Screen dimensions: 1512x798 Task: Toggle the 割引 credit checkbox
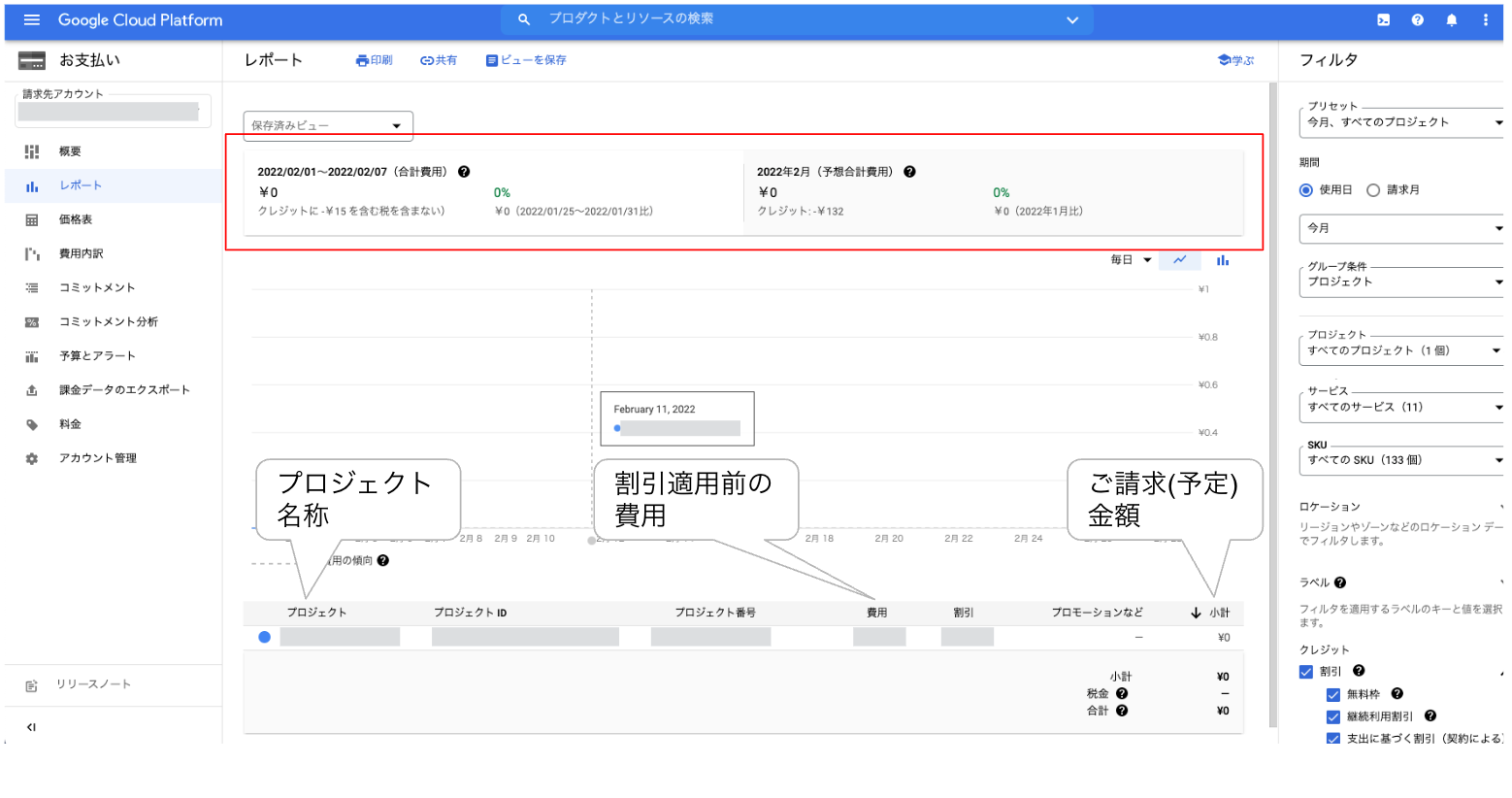click(1306, 672)
